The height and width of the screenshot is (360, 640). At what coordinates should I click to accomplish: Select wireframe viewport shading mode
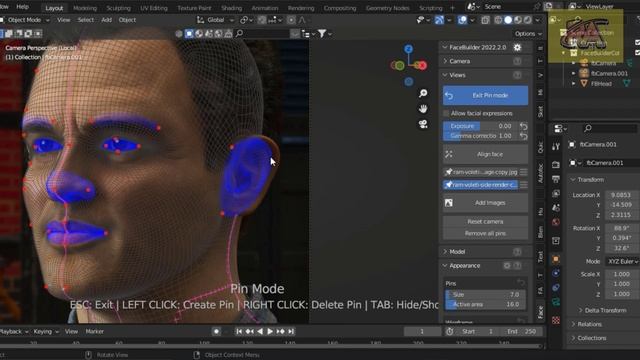click(498, 20)
